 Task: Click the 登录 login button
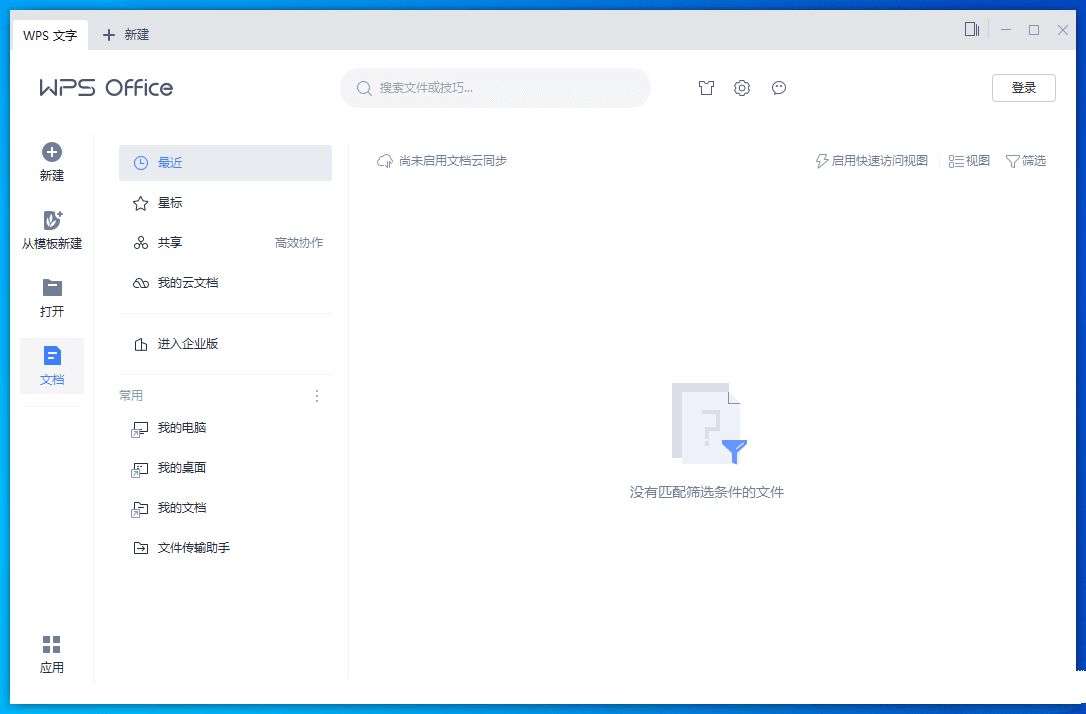tap(1024, 88)
